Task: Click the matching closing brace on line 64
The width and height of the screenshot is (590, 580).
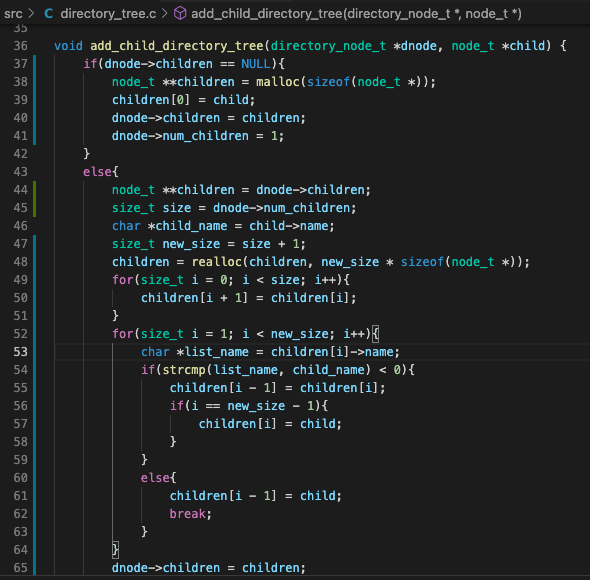Action: pos(116,550)
